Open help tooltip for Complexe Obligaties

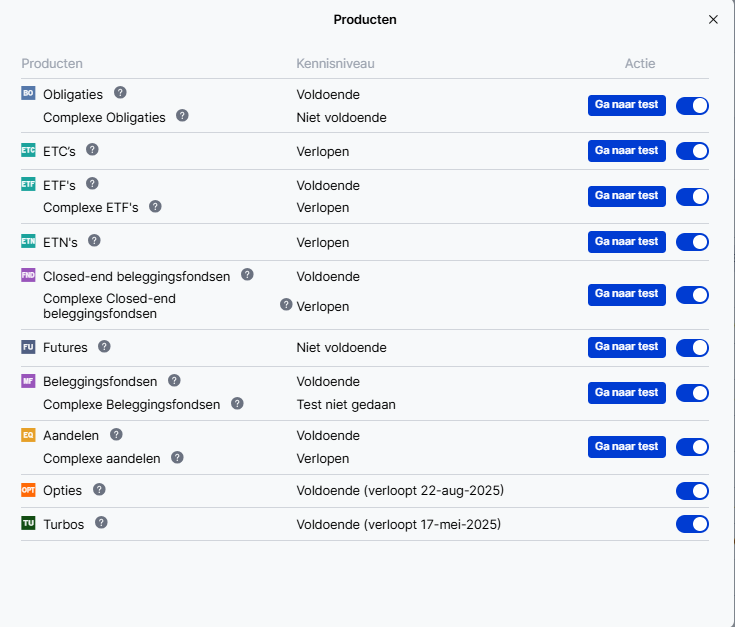[x=182, y=115]
